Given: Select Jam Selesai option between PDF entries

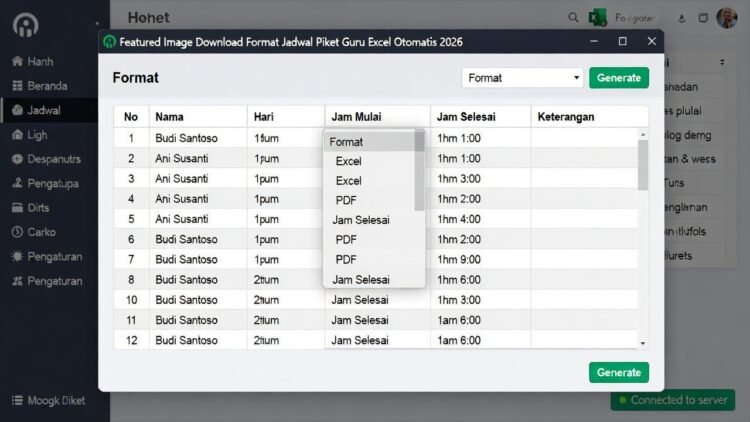Looking at the screenshot, I should point(361,220).
